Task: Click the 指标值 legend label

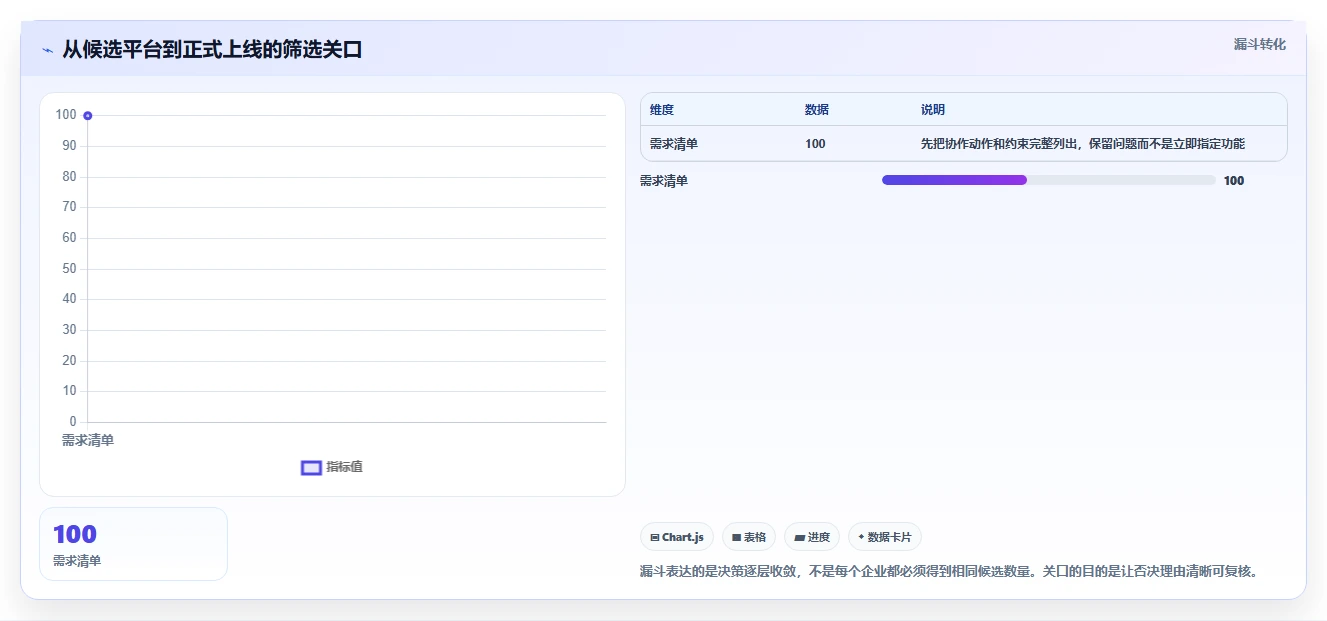Action: click(x=344, y=467)
